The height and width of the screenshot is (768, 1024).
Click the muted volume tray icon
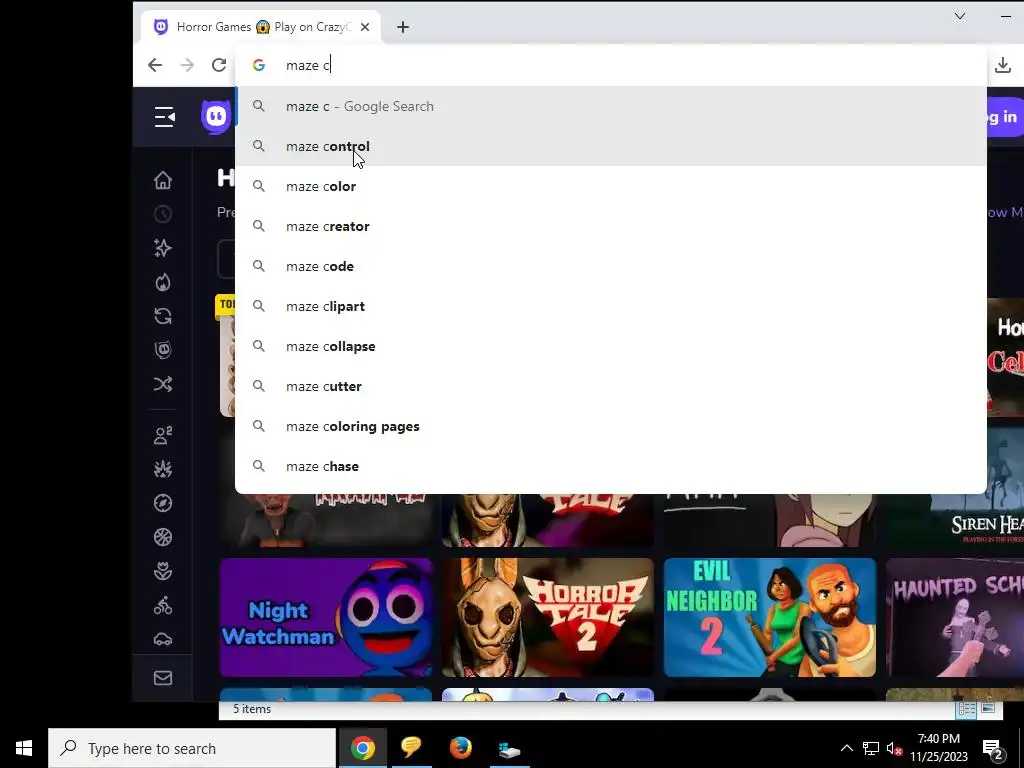tap(894, 748)
